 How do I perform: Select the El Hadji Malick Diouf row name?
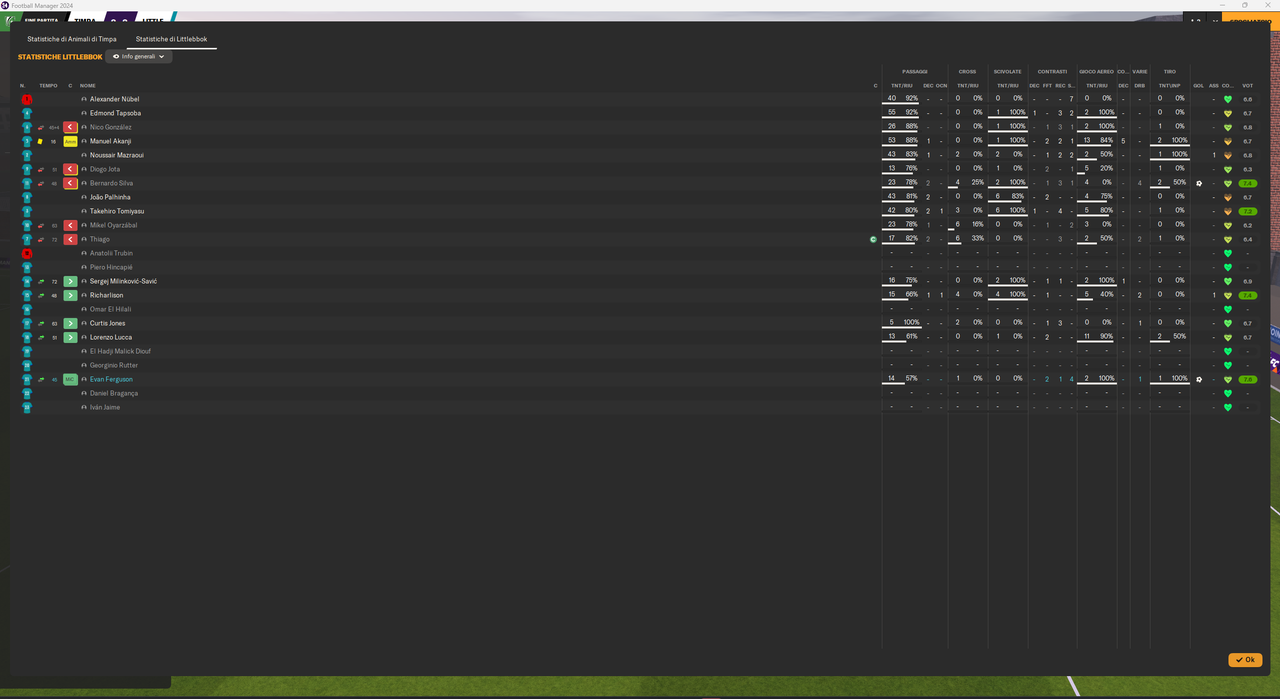tap(120, 351)
